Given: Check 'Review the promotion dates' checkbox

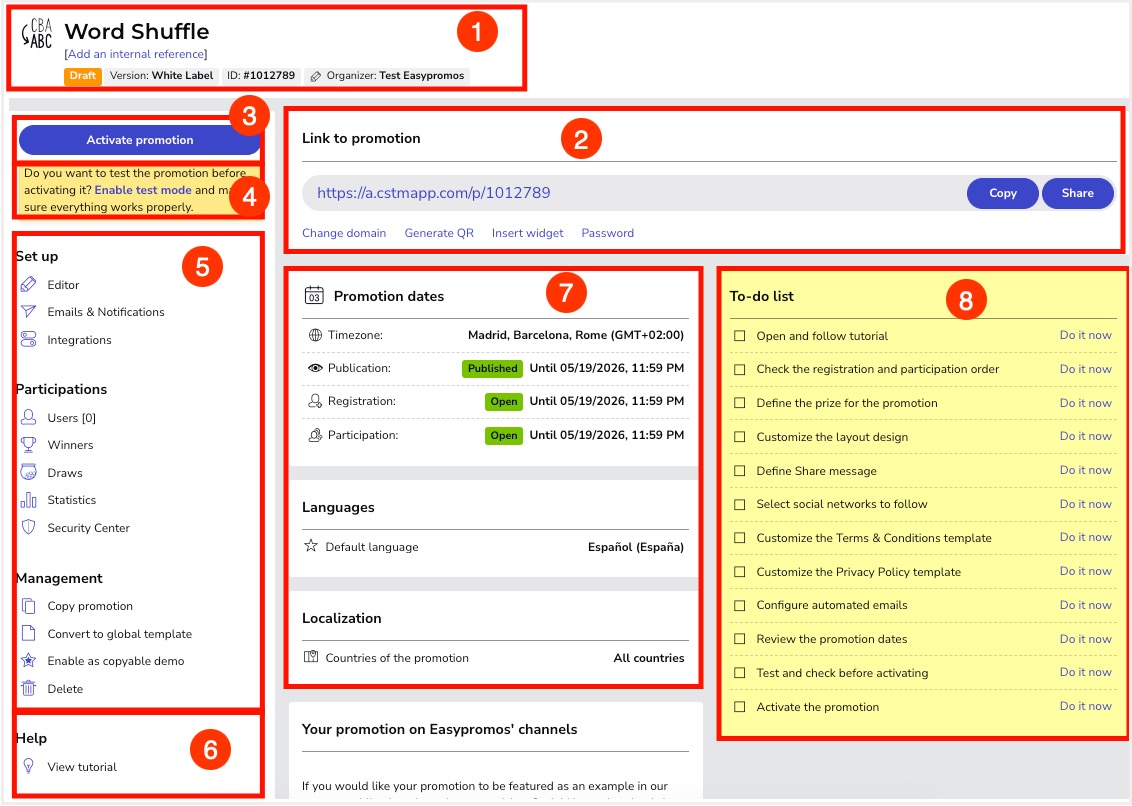Looking at the screenshot, I should [x=739, y=639].
